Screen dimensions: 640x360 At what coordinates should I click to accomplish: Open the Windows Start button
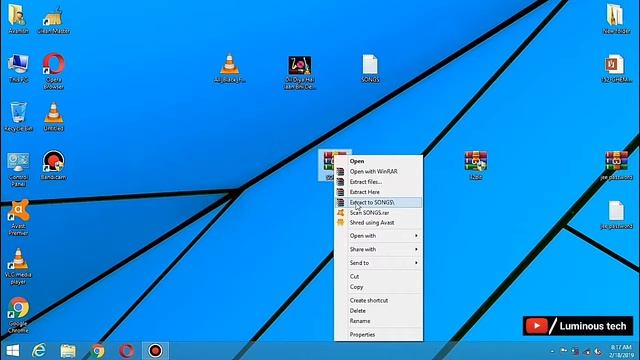[13, 351]
